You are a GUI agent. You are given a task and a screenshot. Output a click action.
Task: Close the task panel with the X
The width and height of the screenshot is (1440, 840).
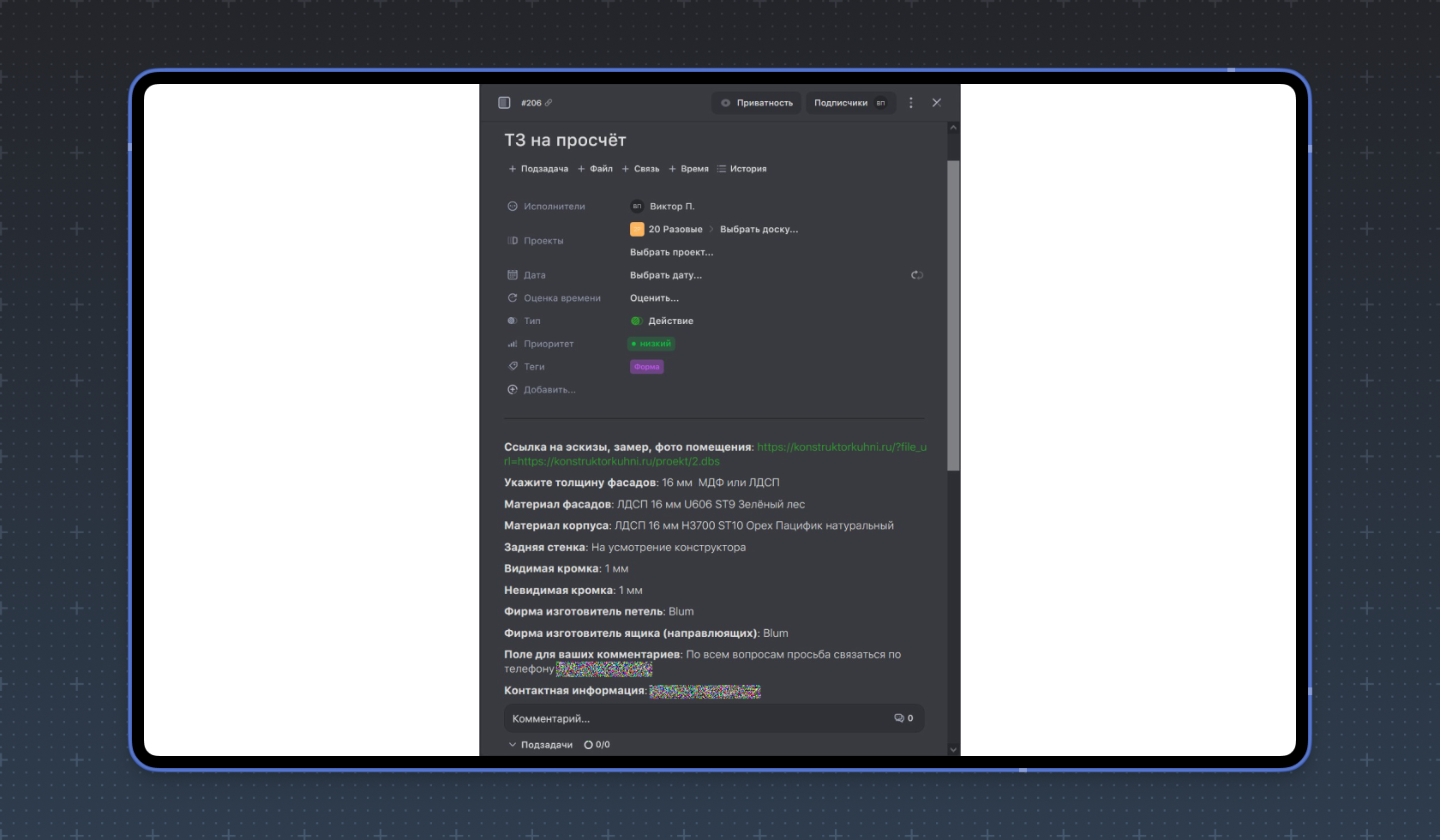(937, 103)
